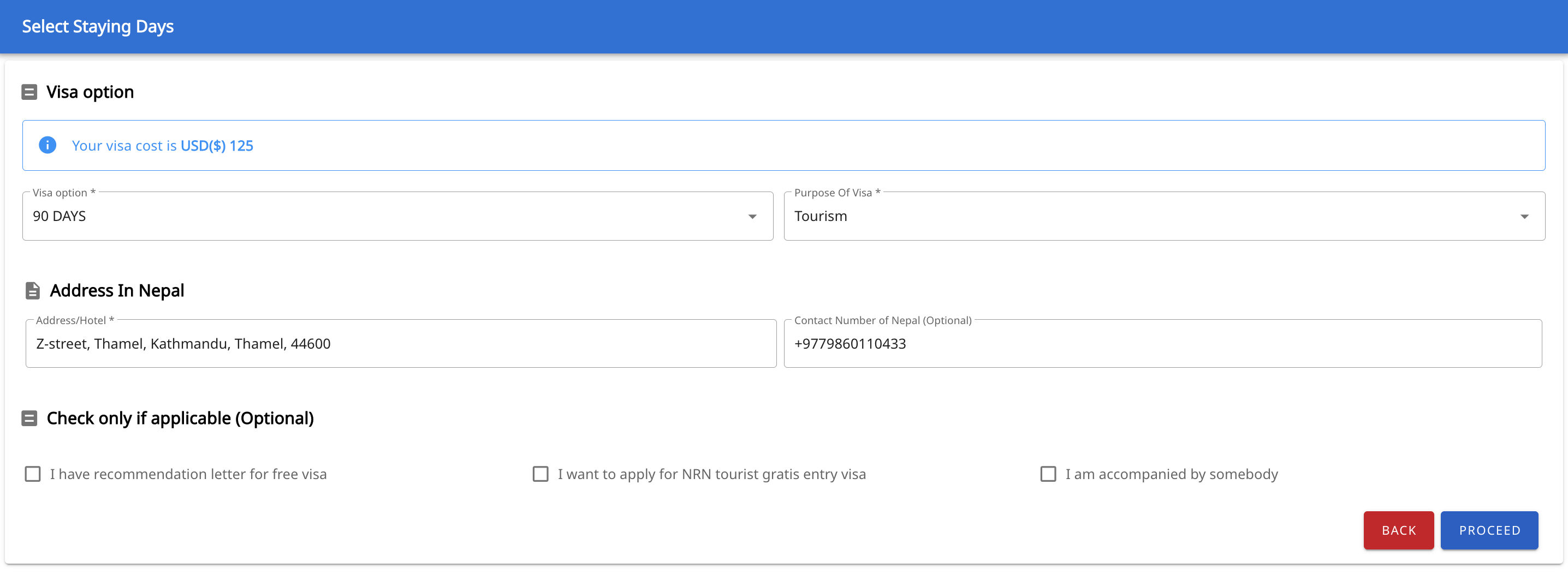
Task: Click the Check only if applicable section icon
Action: pos(29,418)
